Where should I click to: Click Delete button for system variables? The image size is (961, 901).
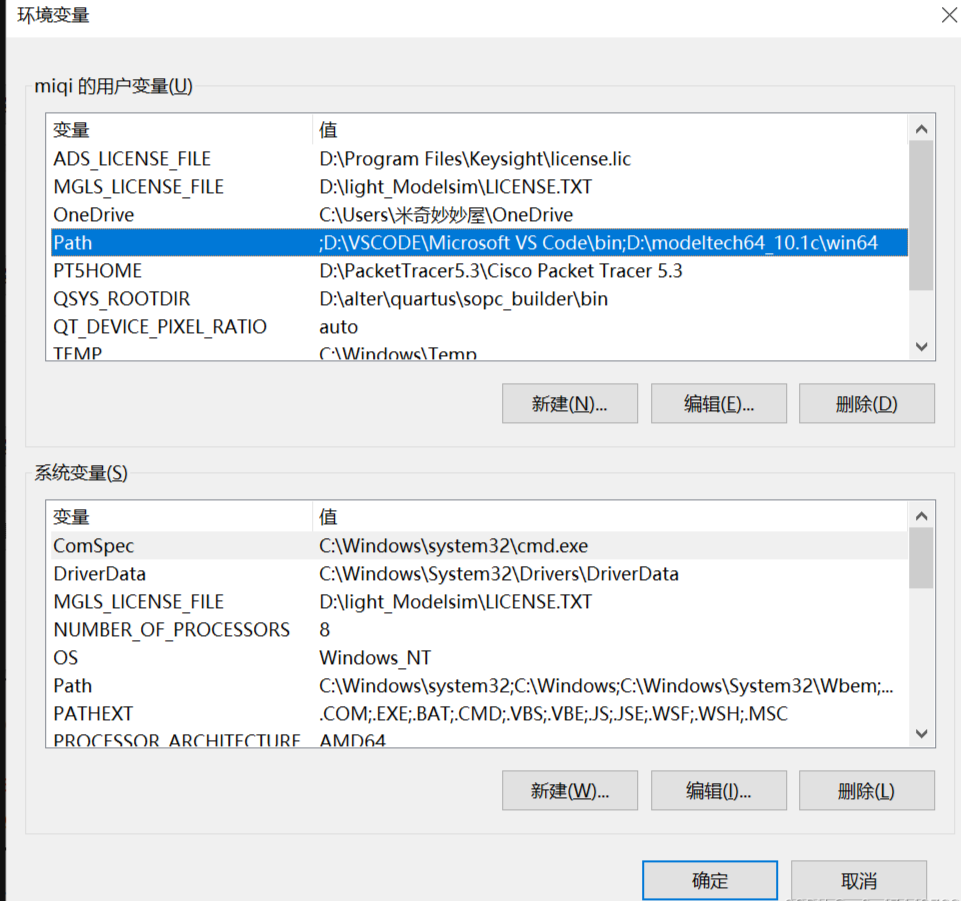(x=866, y=791)
